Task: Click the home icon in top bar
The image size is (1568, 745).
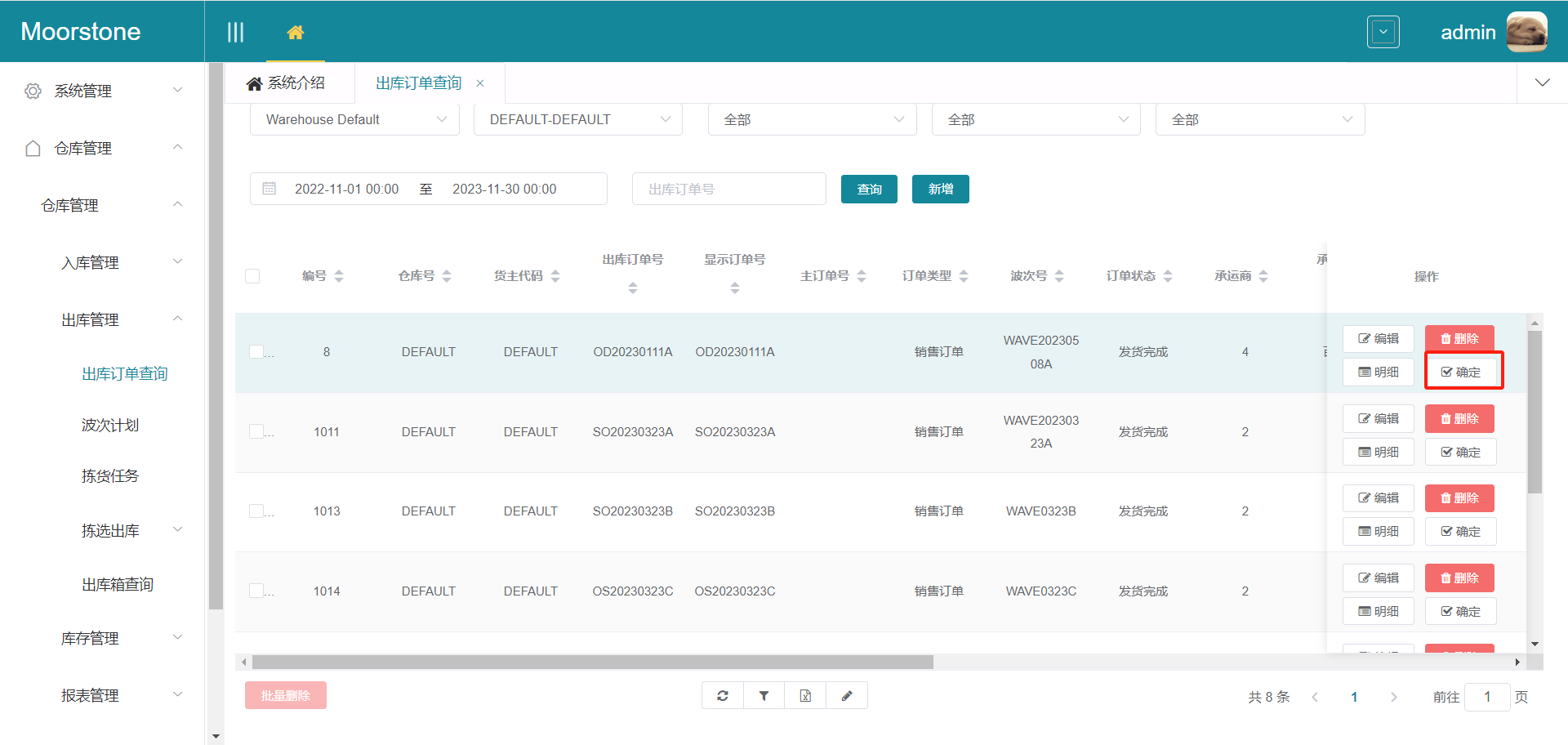Action: coord(295,33)
